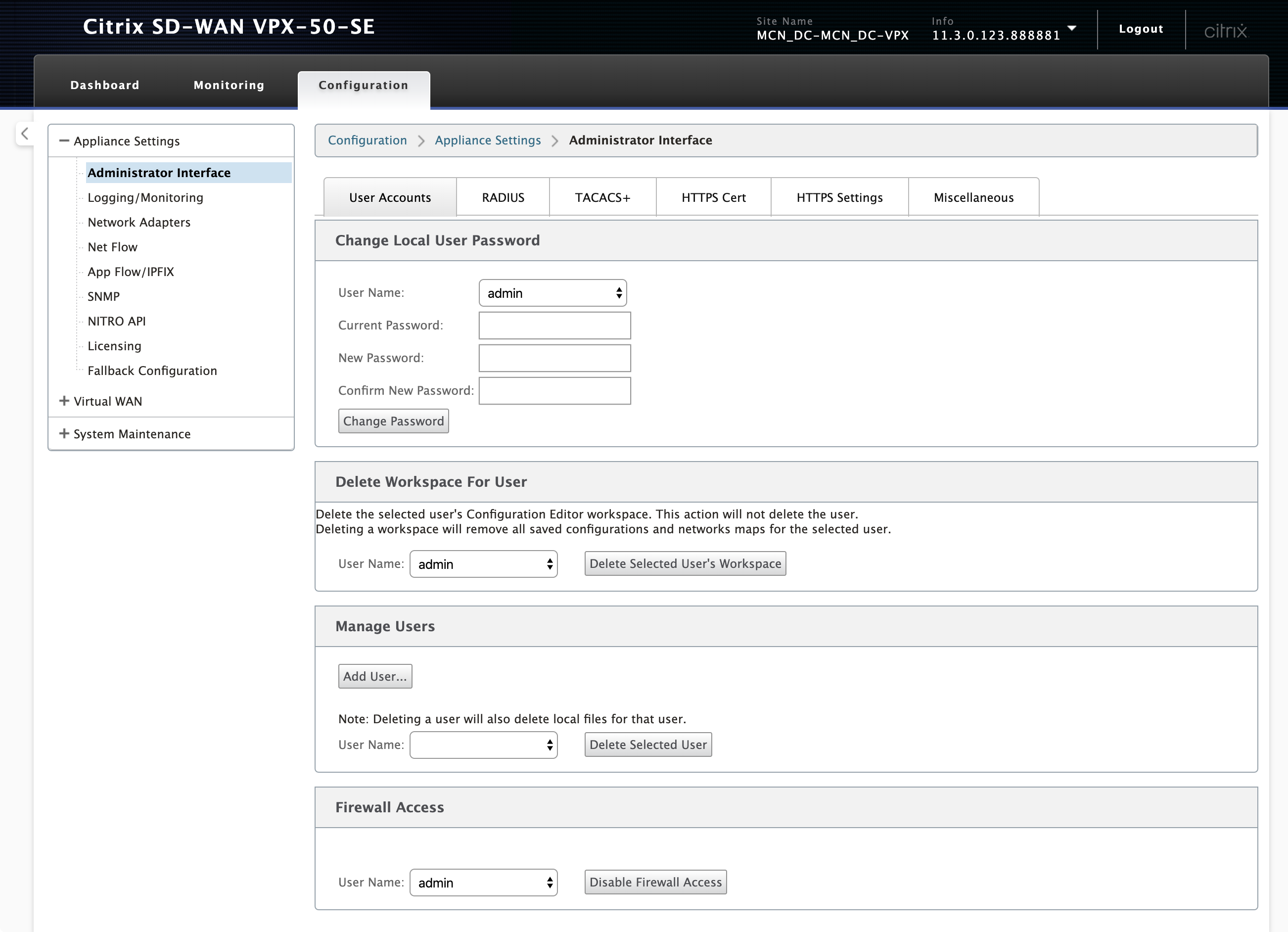Collapse the left sidebar with the arrow icon

24,134
